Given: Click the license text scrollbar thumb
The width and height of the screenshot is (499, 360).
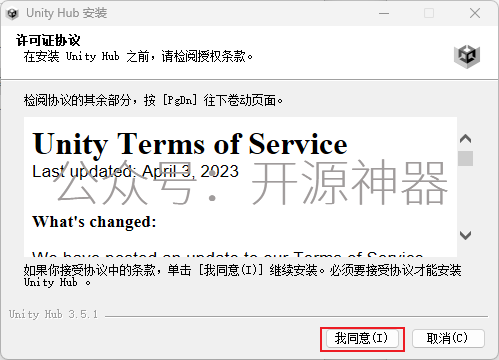Looking at the screenshot, I should 465,158.
